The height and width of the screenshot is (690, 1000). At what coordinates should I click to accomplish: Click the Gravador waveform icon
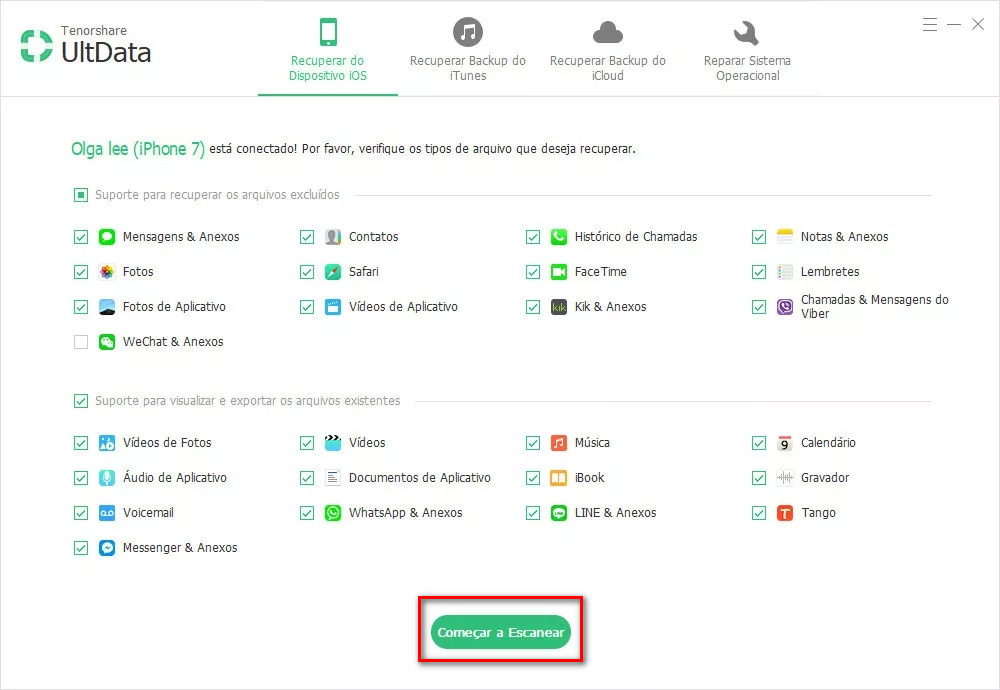click(x=784, y=478)
